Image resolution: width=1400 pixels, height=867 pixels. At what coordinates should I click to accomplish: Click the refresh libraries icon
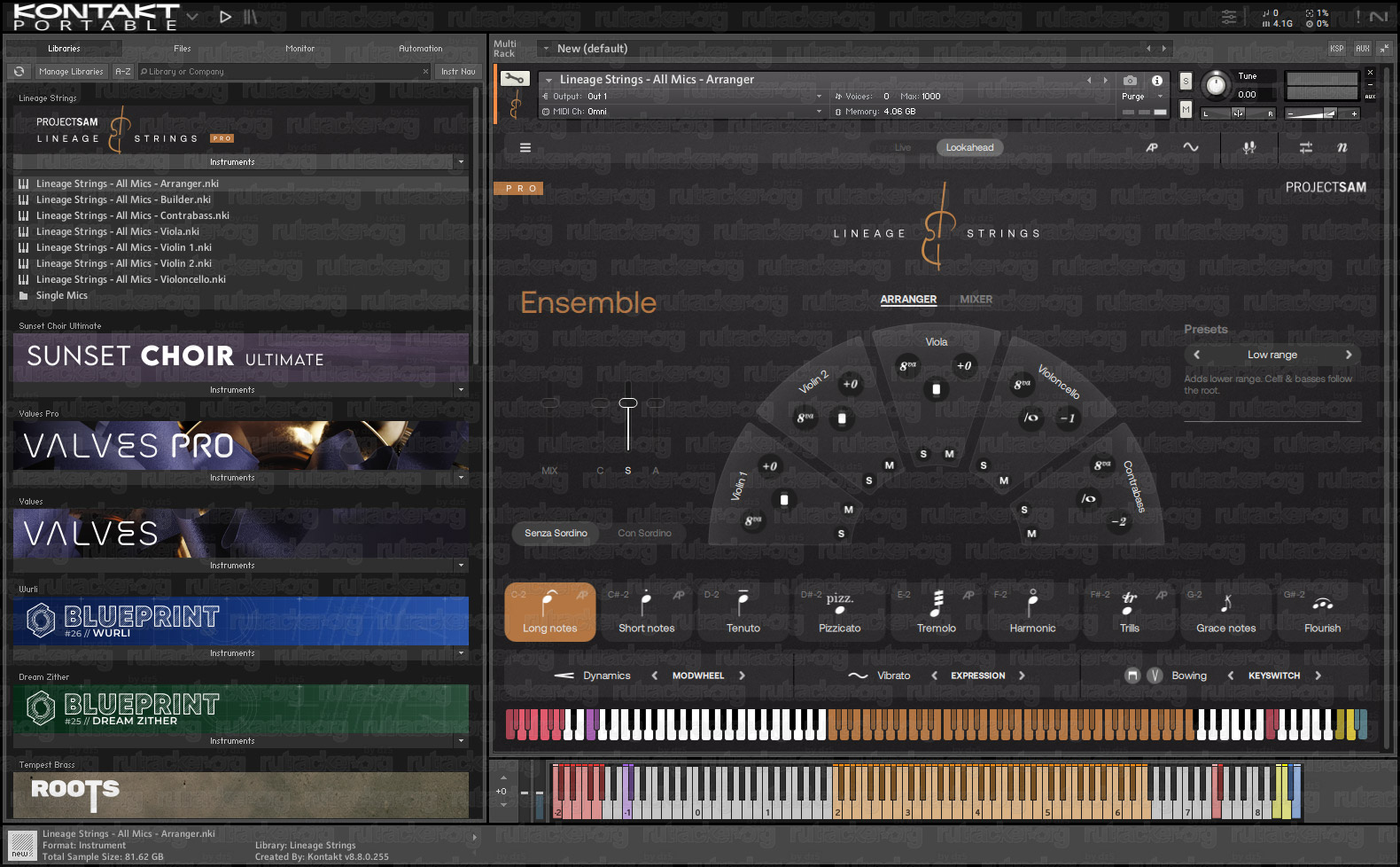point(19,72)
